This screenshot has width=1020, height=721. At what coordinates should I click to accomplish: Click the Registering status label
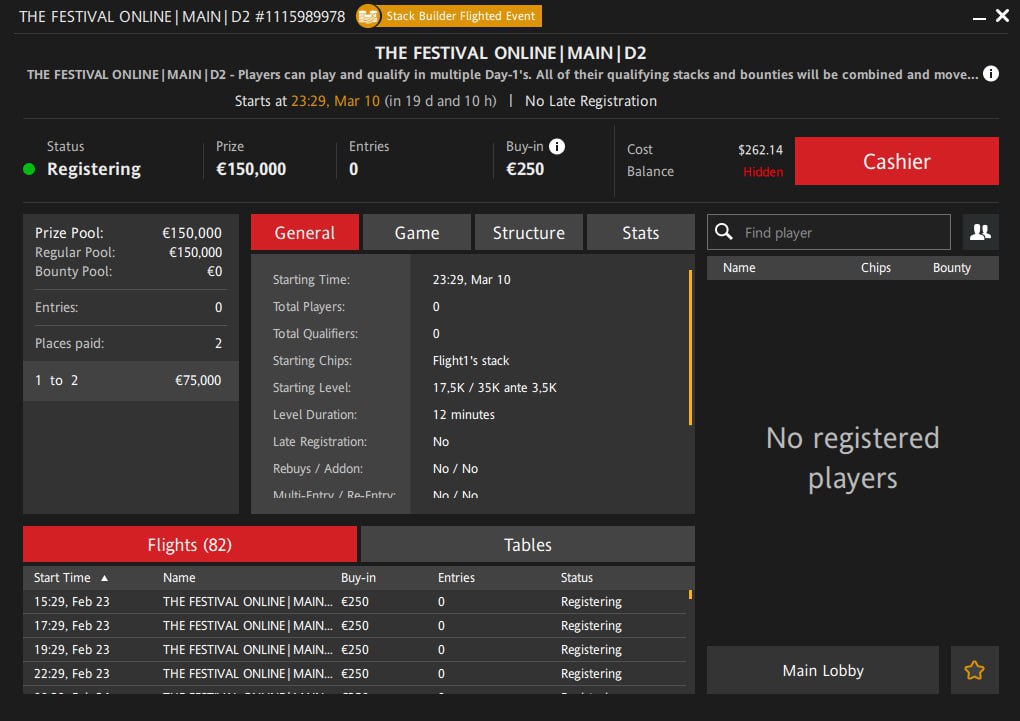[94, 169]
